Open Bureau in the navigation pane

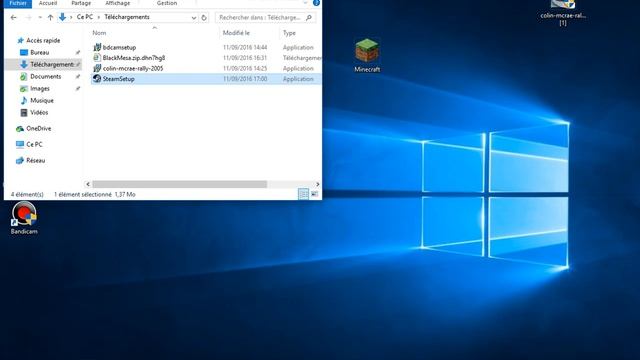[x=40, y=52]
